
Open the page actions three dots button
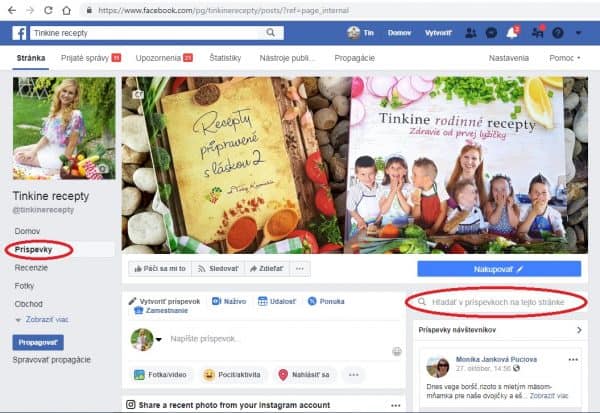tap(300, 269)
